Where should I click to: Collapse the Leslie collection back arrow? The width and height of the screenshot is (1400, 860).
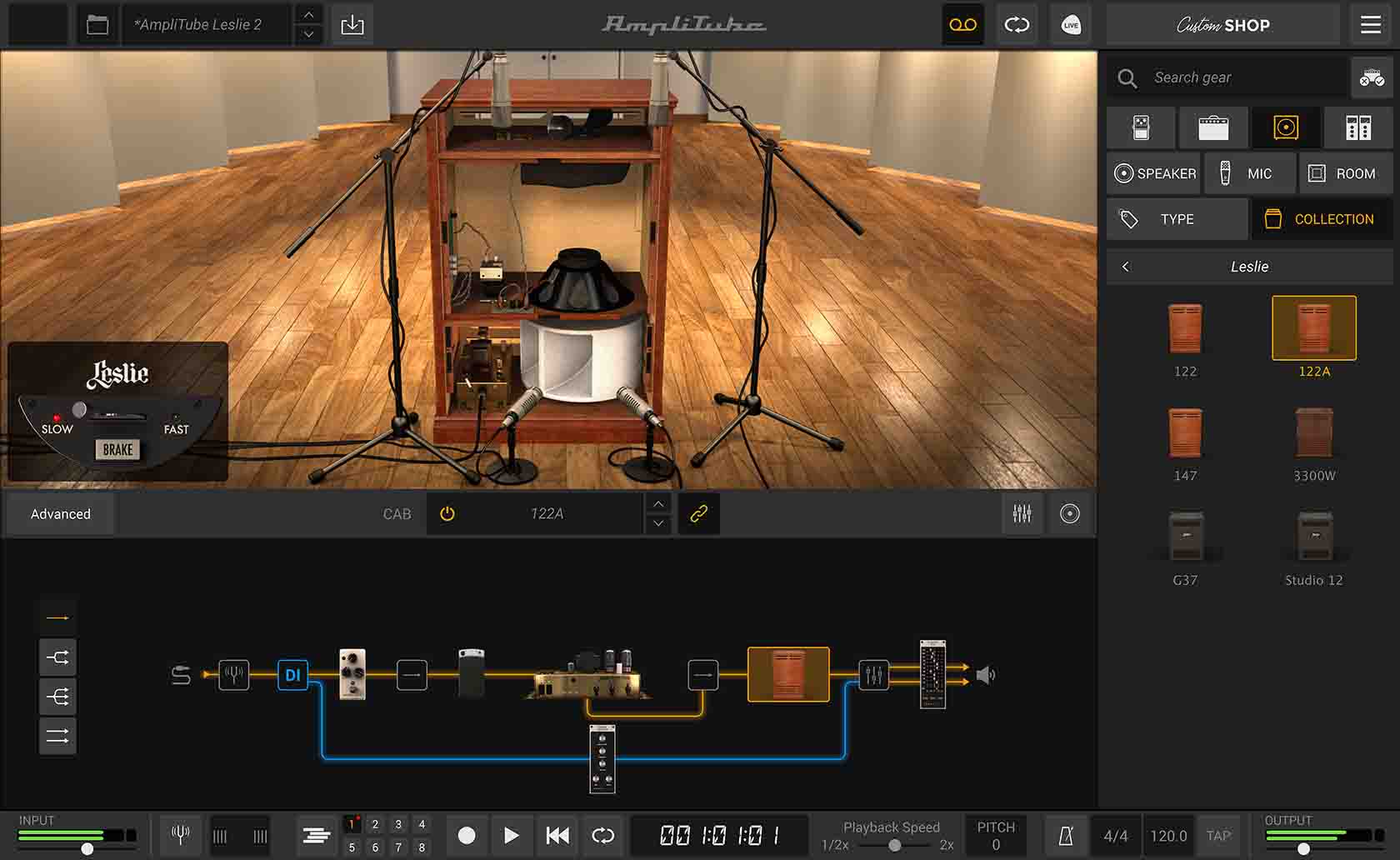tap(1126, 267)
